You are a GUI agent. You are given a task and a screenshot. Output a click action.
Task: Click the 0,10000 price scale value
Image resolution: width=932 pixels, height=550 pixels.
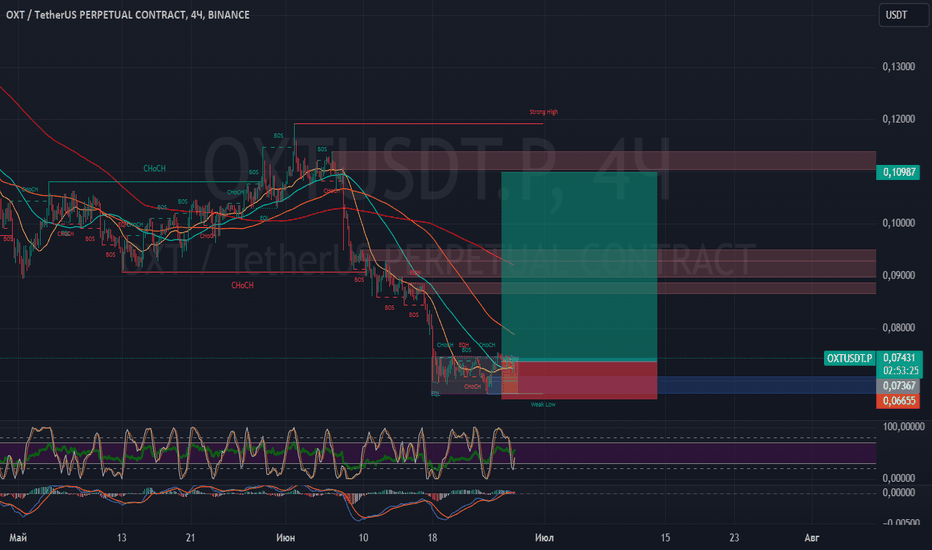[898, 223]
